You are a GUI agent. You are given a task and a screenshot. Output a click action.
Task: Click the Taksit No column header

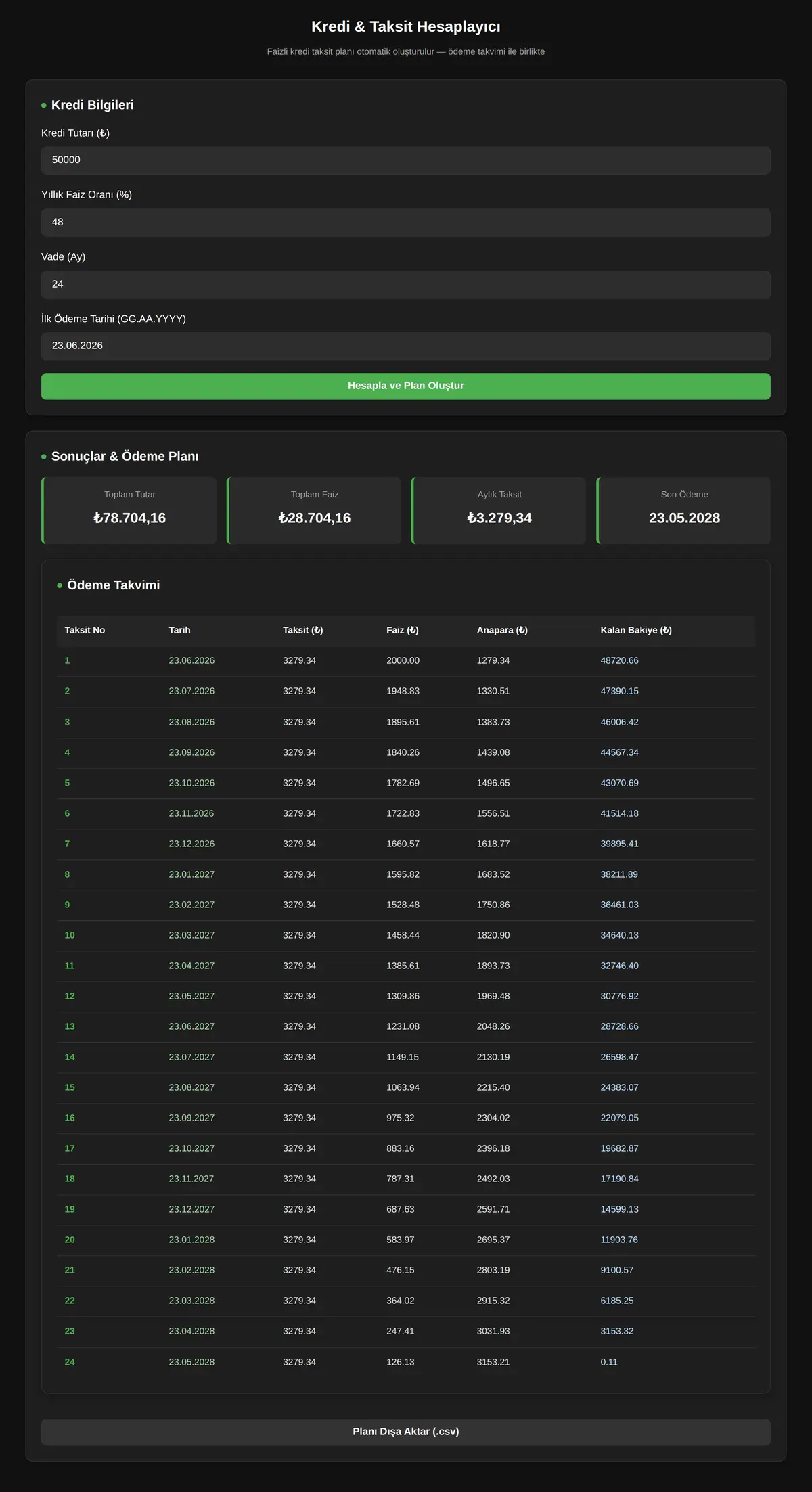[85, 630]
